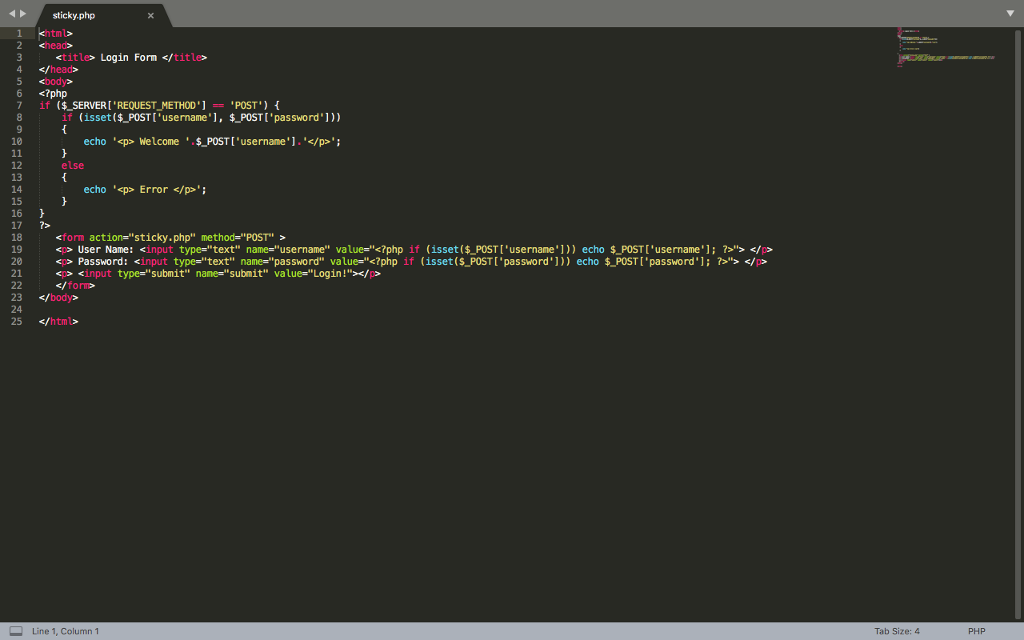Screen dimensions: 1024x640
Task: Click the else keyword on line 12
Action: coord(72,165)
